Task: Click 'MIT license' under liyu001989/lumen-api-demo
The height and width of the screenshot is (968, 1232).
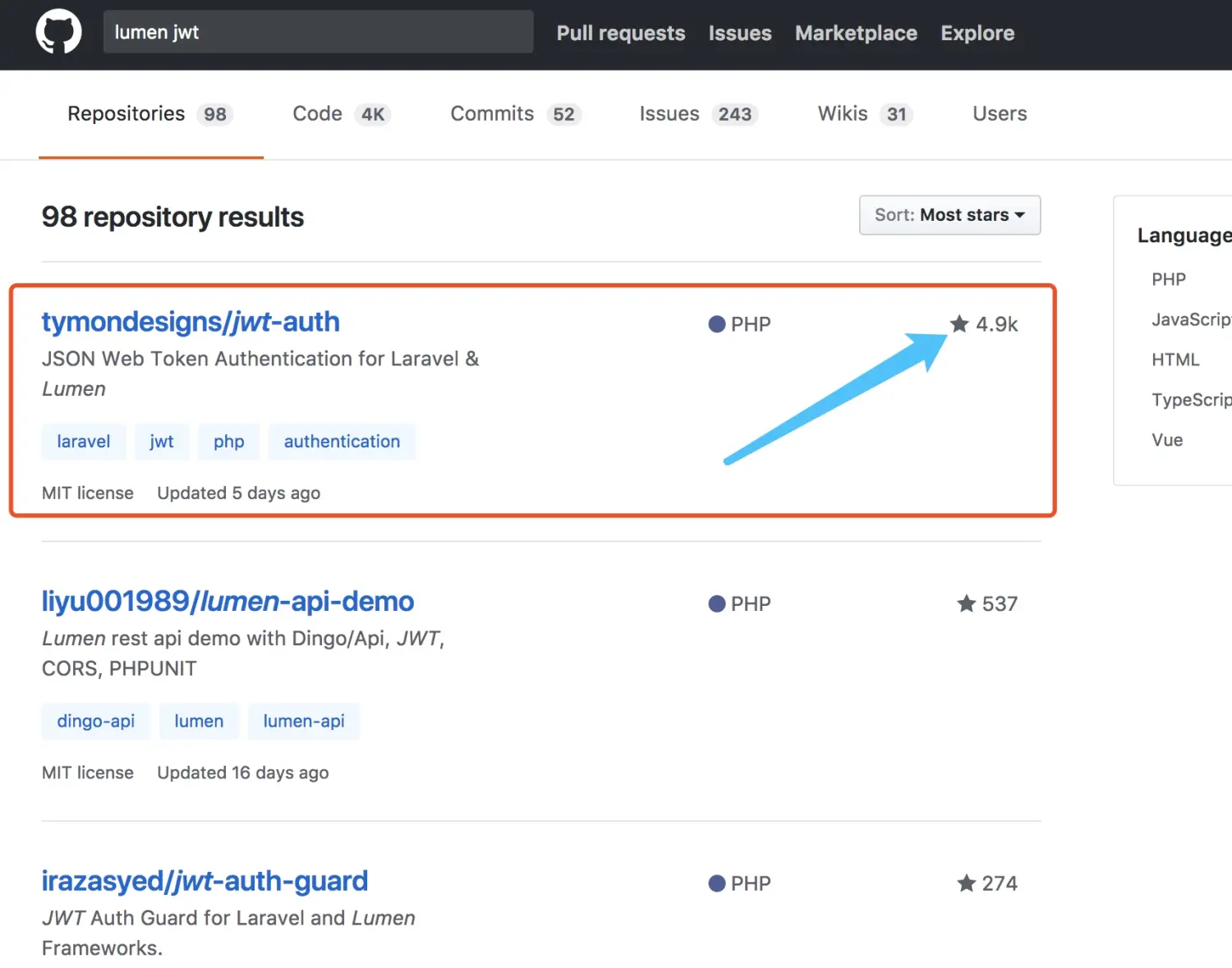Action: pos(88,773)
